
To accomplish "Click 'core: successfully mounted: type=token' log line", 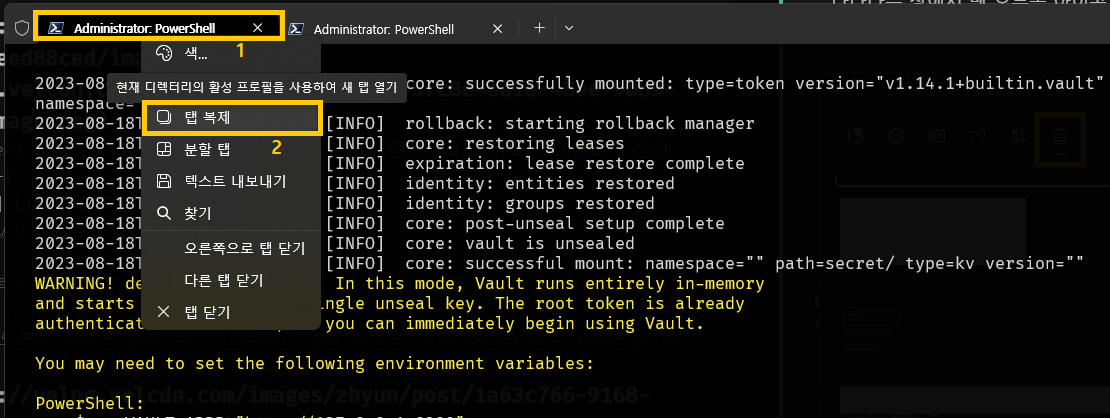I will point(754,84).
